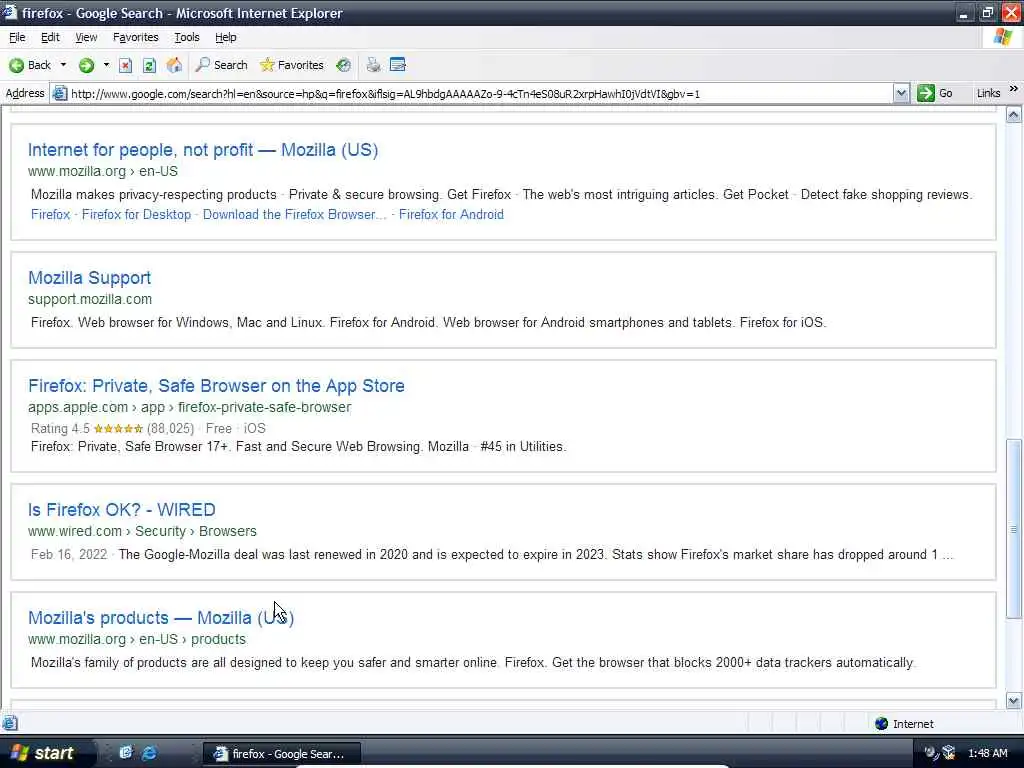Click the status bar page icon
1024x768 pixels.
coord(10,724)
